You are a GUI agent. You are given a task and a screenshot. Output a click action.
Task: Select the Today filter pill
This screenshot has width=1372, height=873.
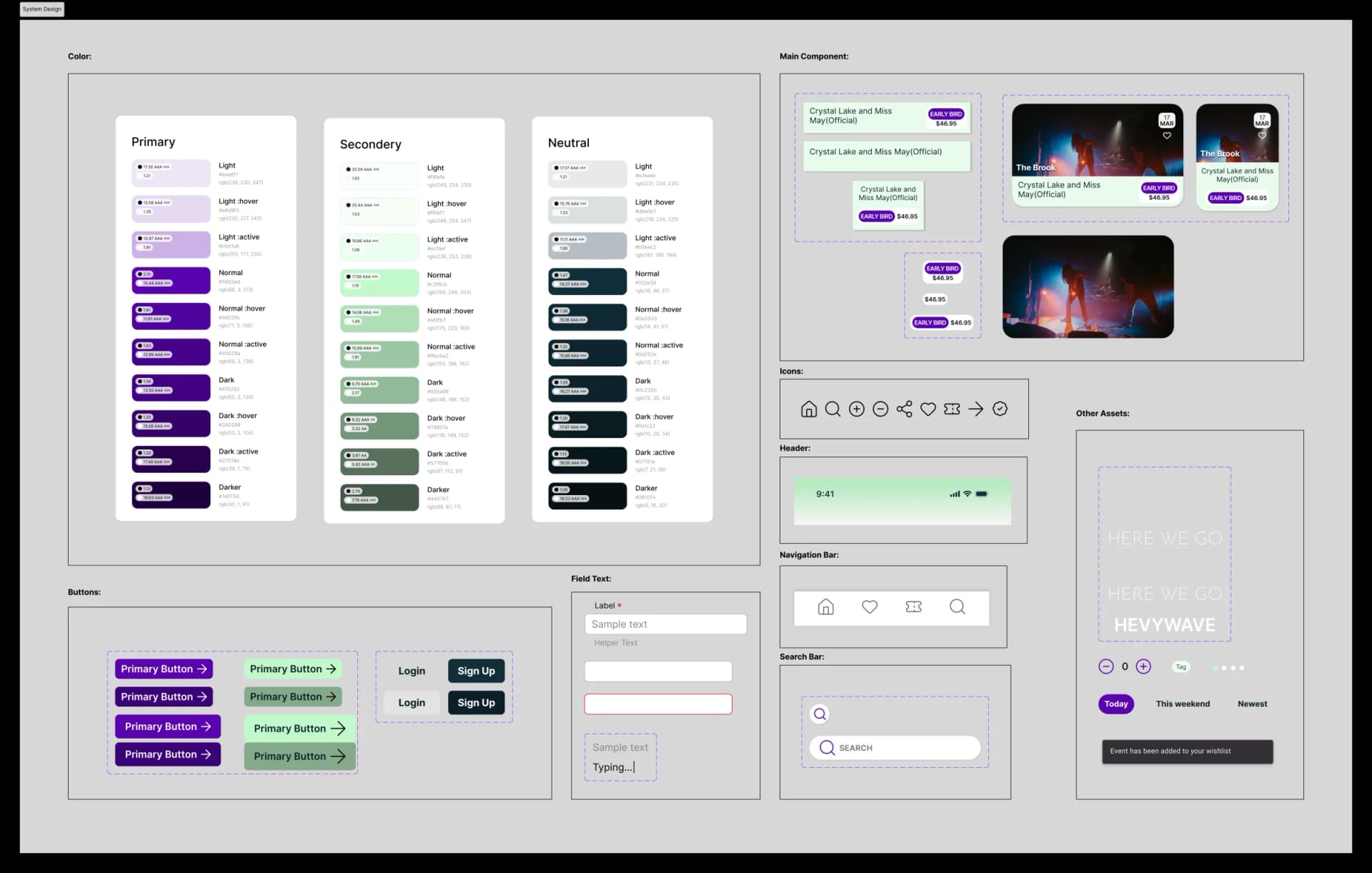pyautogui.click(x=1116, y=704)
